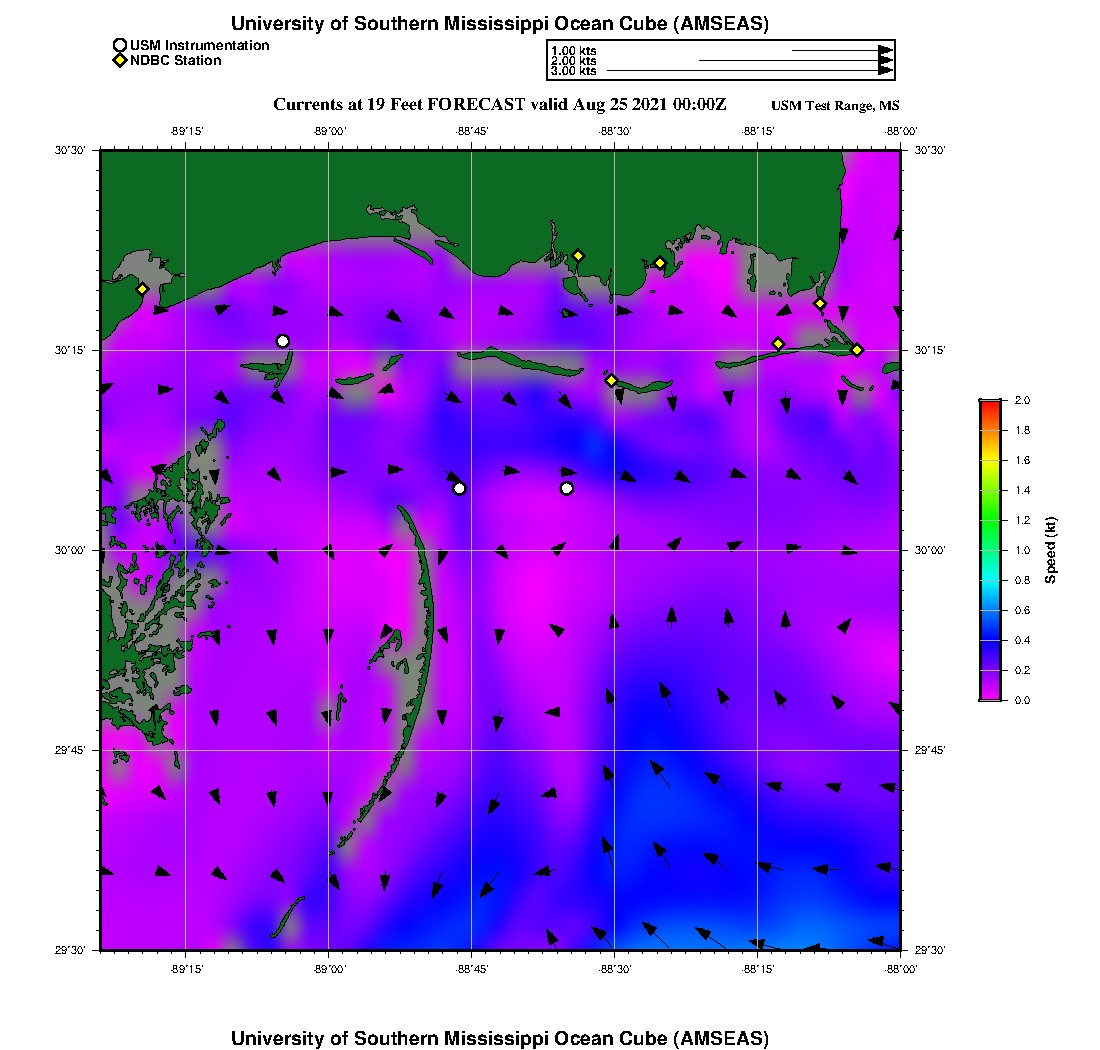Image resolution: width=1100 pixels, height=1050 pixels.
Task: Pick the southernmost NDBC station diamond marker
Action: pyautogui.click(x=611, y=380)
